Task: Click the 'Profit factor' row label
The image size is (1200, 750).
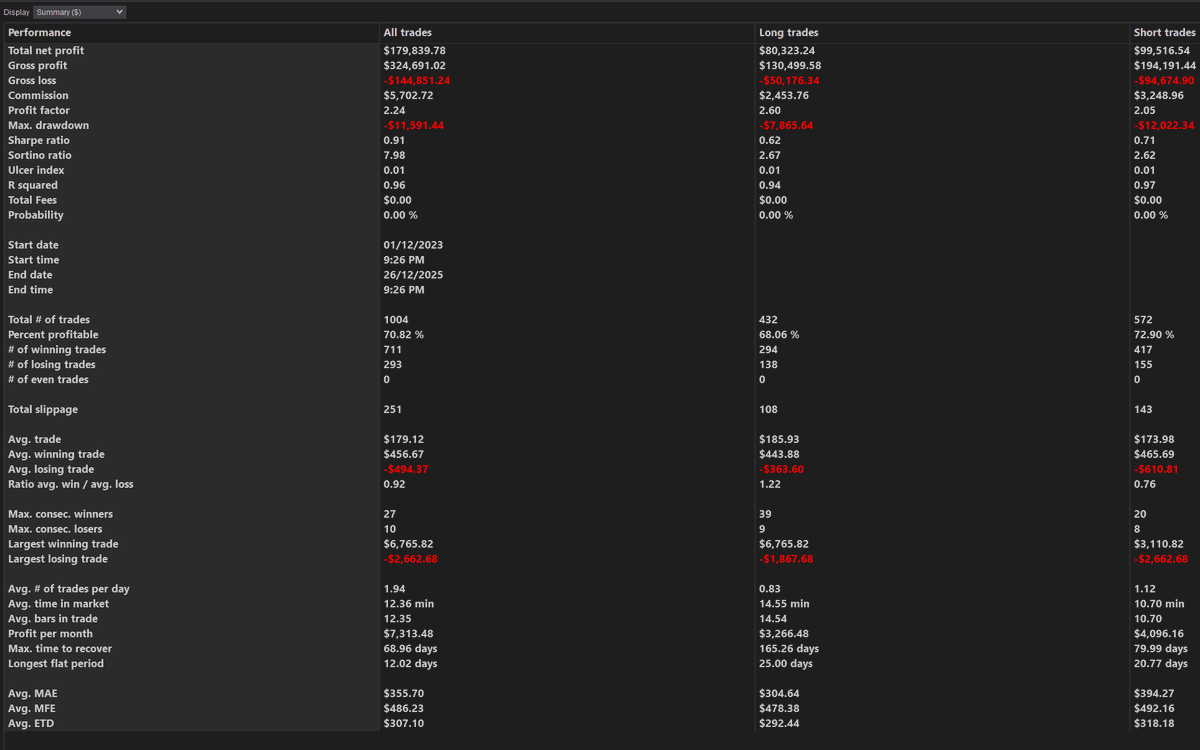Action: pos(39,110)
